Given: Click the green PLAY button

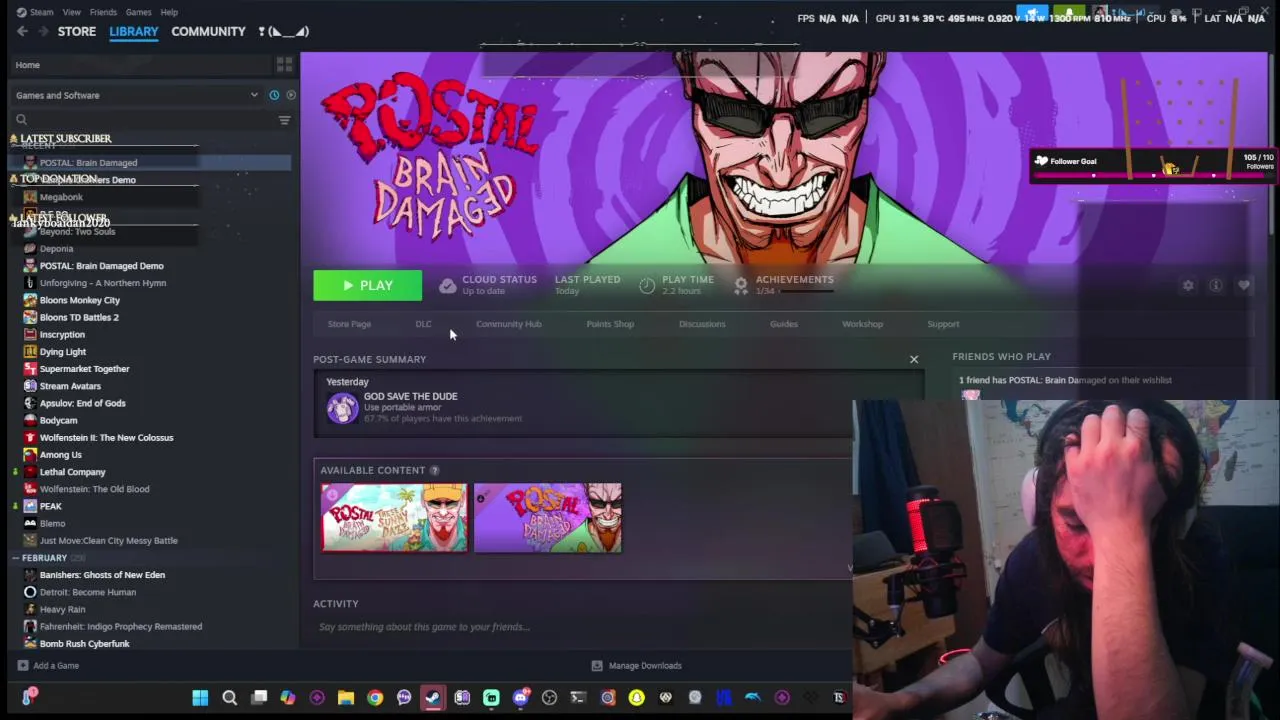Looking at the screenshot, I should (368, 286).
